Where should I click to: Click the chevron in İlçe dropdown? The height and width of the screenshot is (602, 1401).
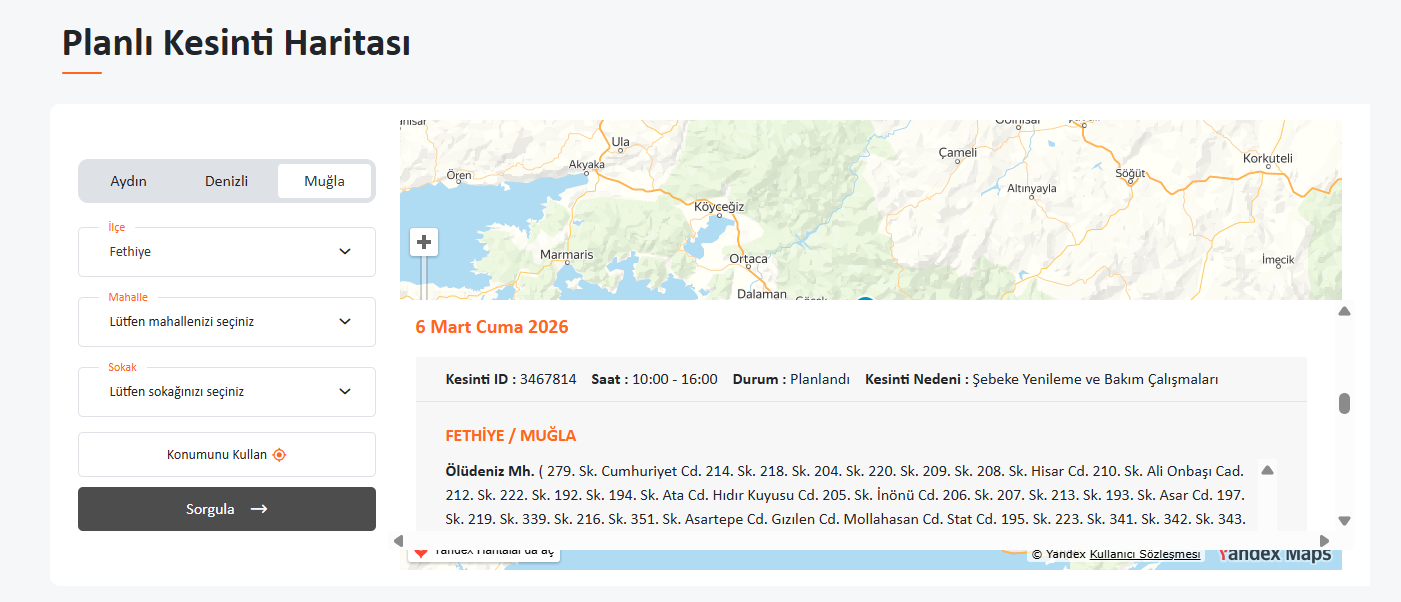click(x=345, y=252)
